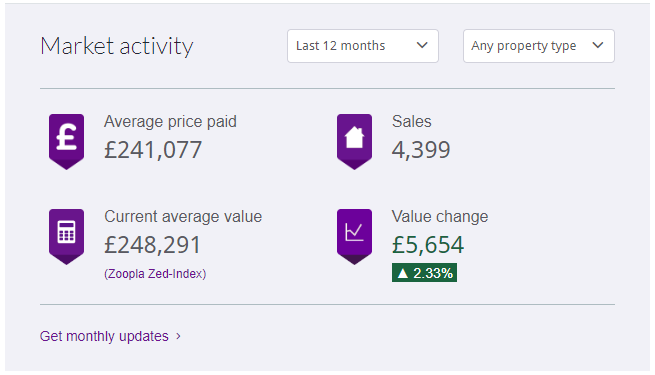The height and width of the screenshot is (375, 655).
Task: Click the line chart Value change icon
Action: click(354, 237)
